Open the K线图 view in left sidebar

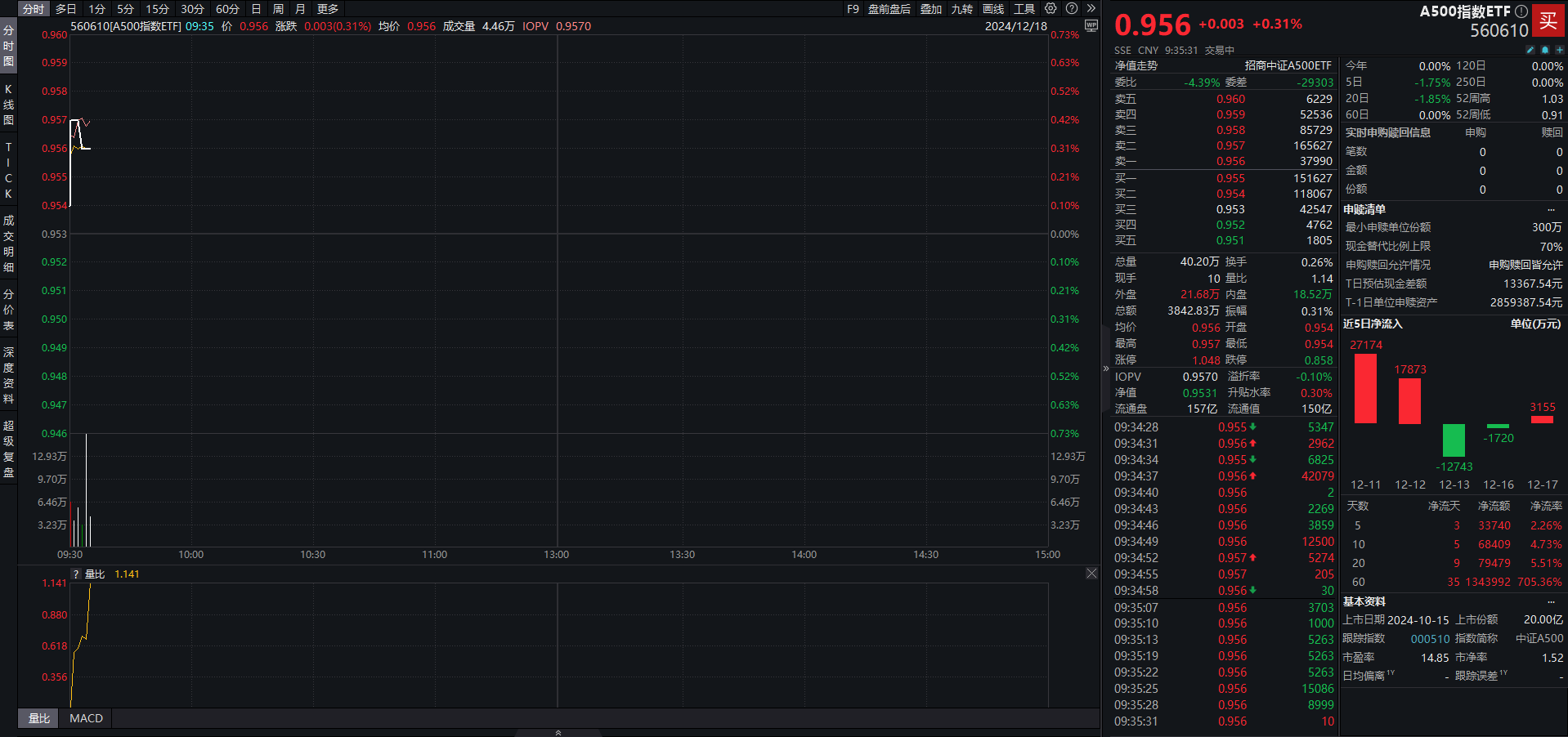pos(8,105)
